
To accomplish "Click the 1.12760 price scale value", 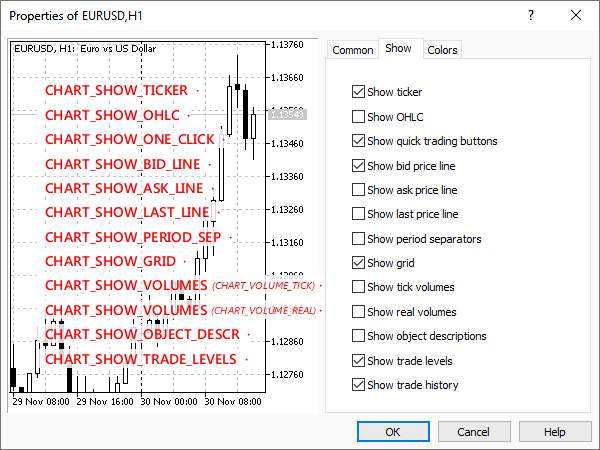I will coord(287,374).
